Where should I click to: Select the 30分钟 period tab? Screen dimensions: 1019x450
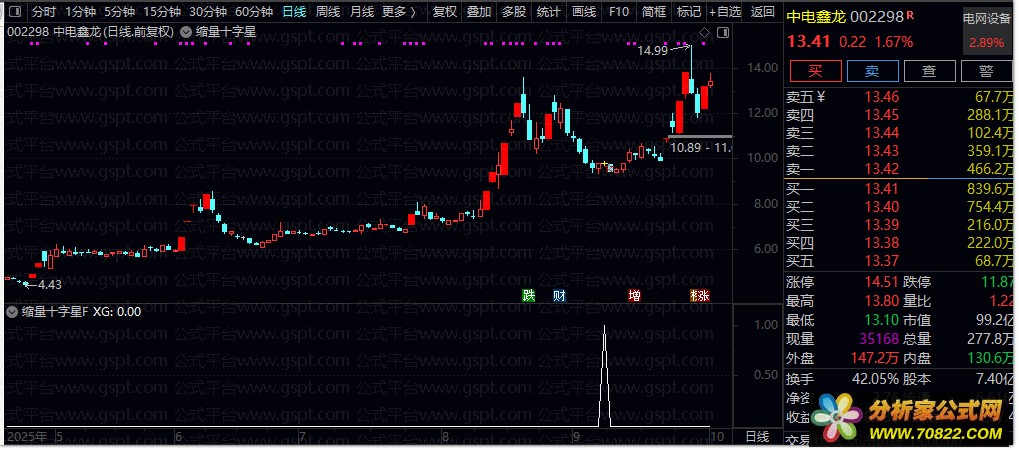click(208, 12)
